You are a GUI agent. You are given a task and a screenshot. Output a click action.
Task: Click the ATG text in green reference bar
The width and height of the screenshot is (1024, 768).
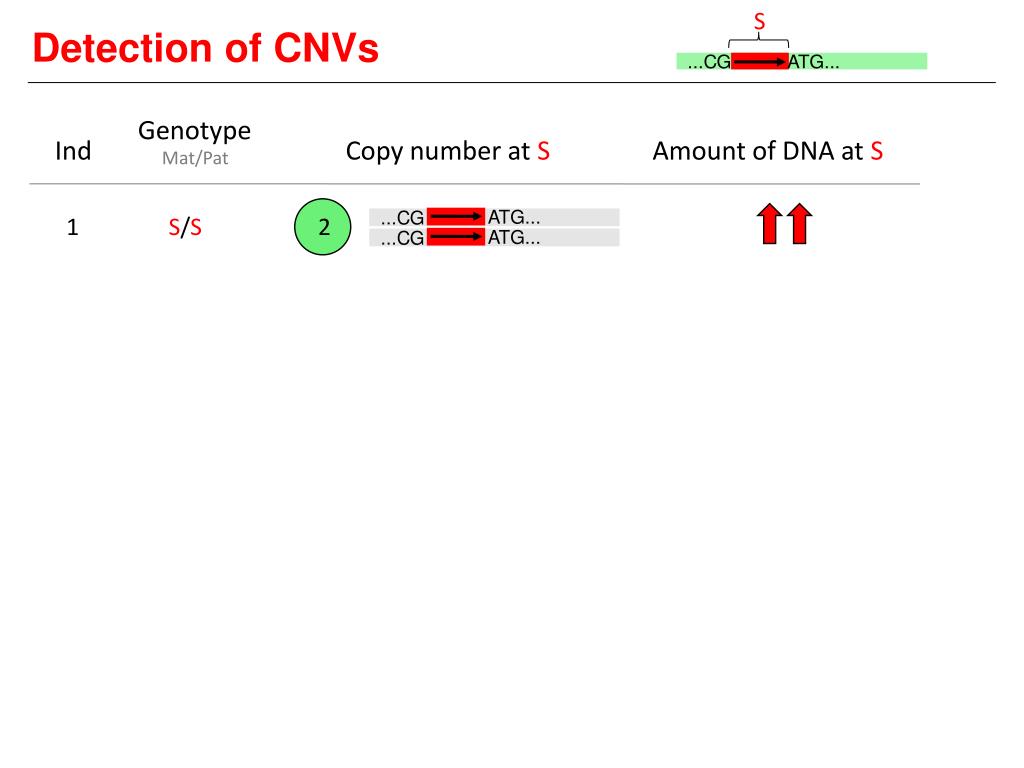(814, 62)
